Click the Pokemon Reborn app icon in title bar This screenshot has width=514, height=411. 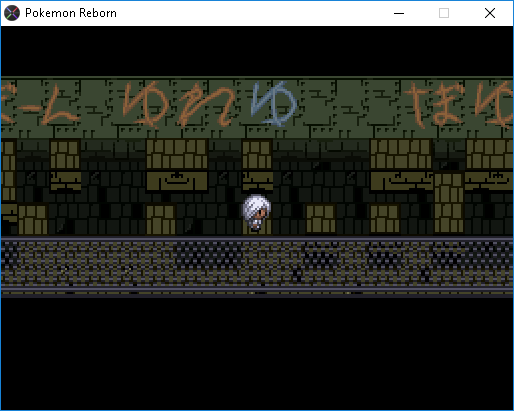tap(12, 13)
